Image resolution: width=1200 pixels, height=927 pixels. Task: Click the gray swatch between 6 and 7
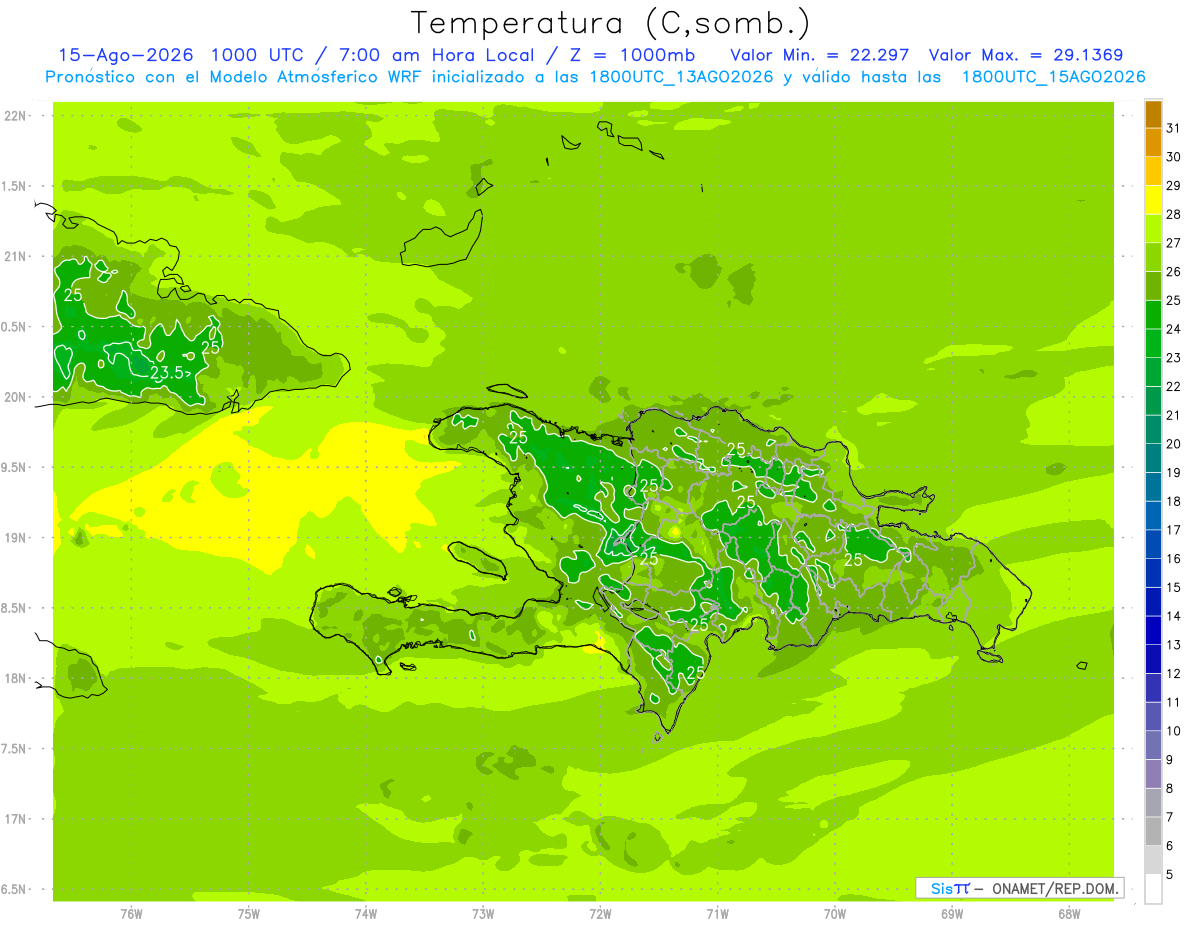(1153, 831)
